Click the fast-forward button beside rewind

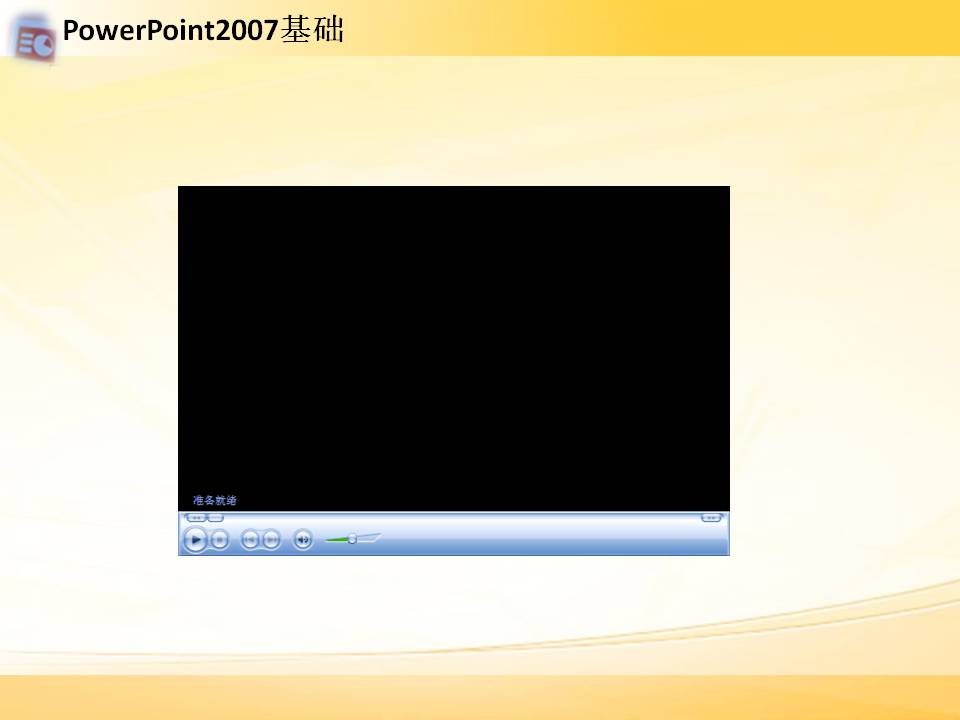click(x=216, y=518)
